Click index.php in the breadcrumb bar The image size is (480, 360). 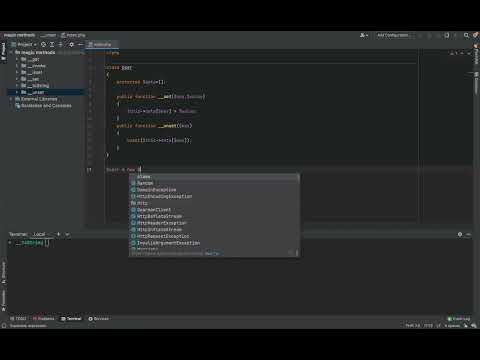(x=73, y=35)
